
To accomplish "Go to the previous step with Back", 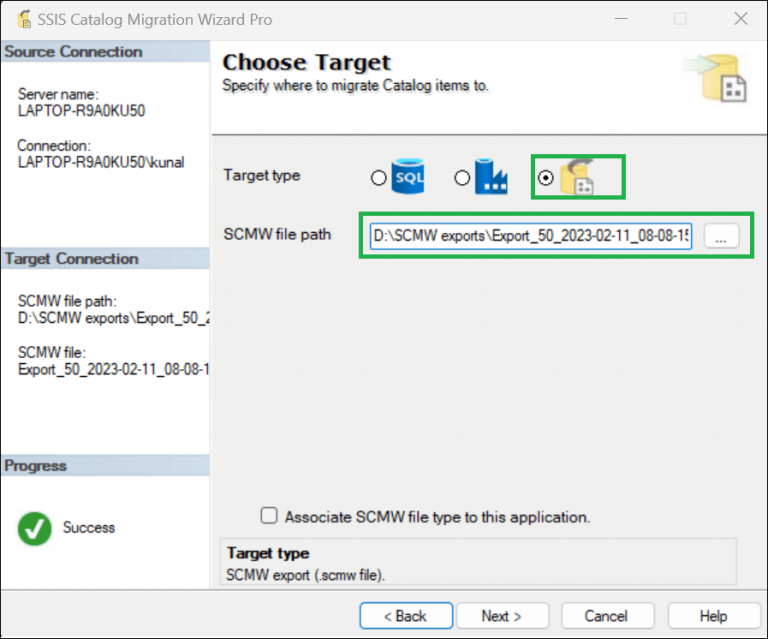I will pos(406,616).
